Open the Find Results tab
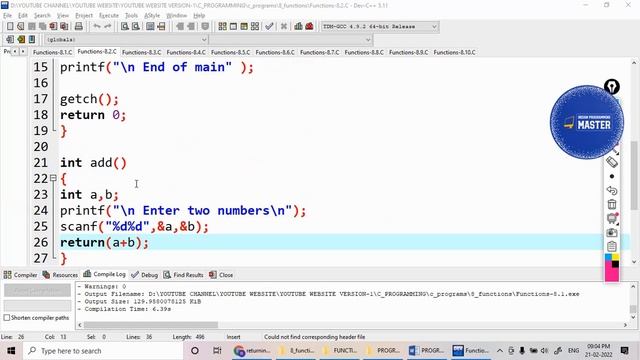This screenshot has height=360, width=640. tap(183, 275)
